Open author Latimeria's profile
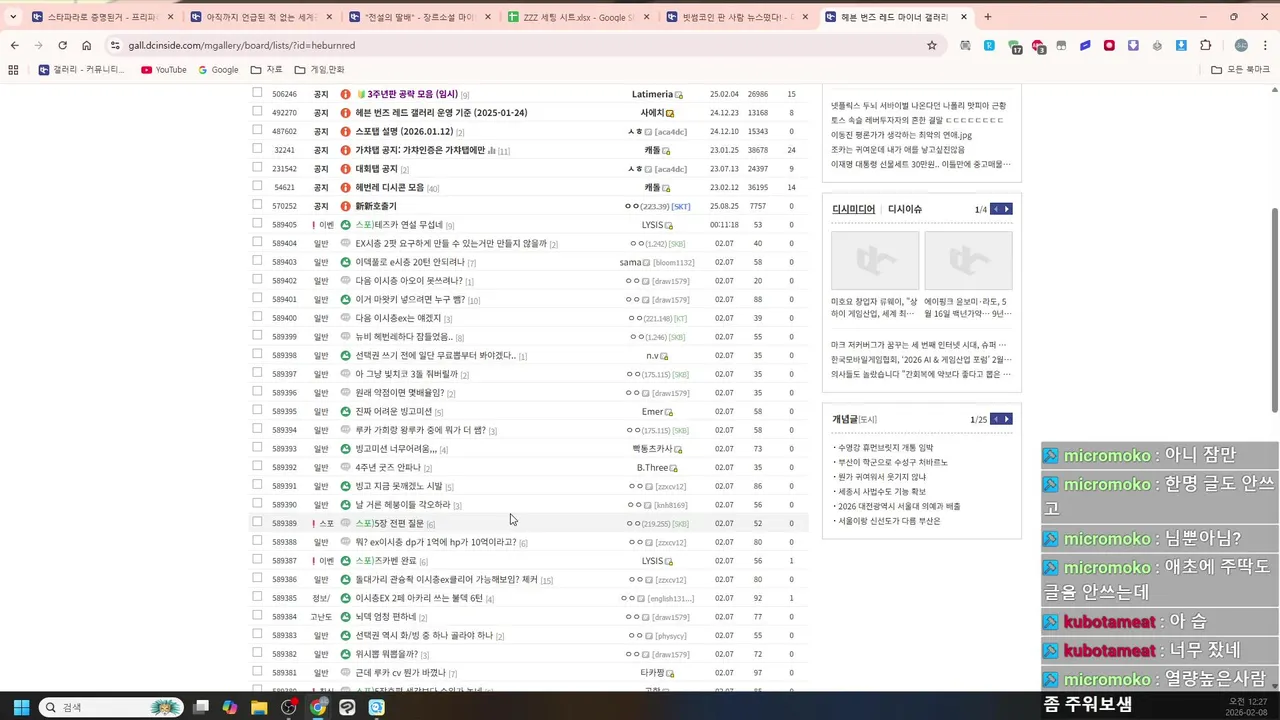Screen dimensions: 1280x720 click(x=652, y=94)
